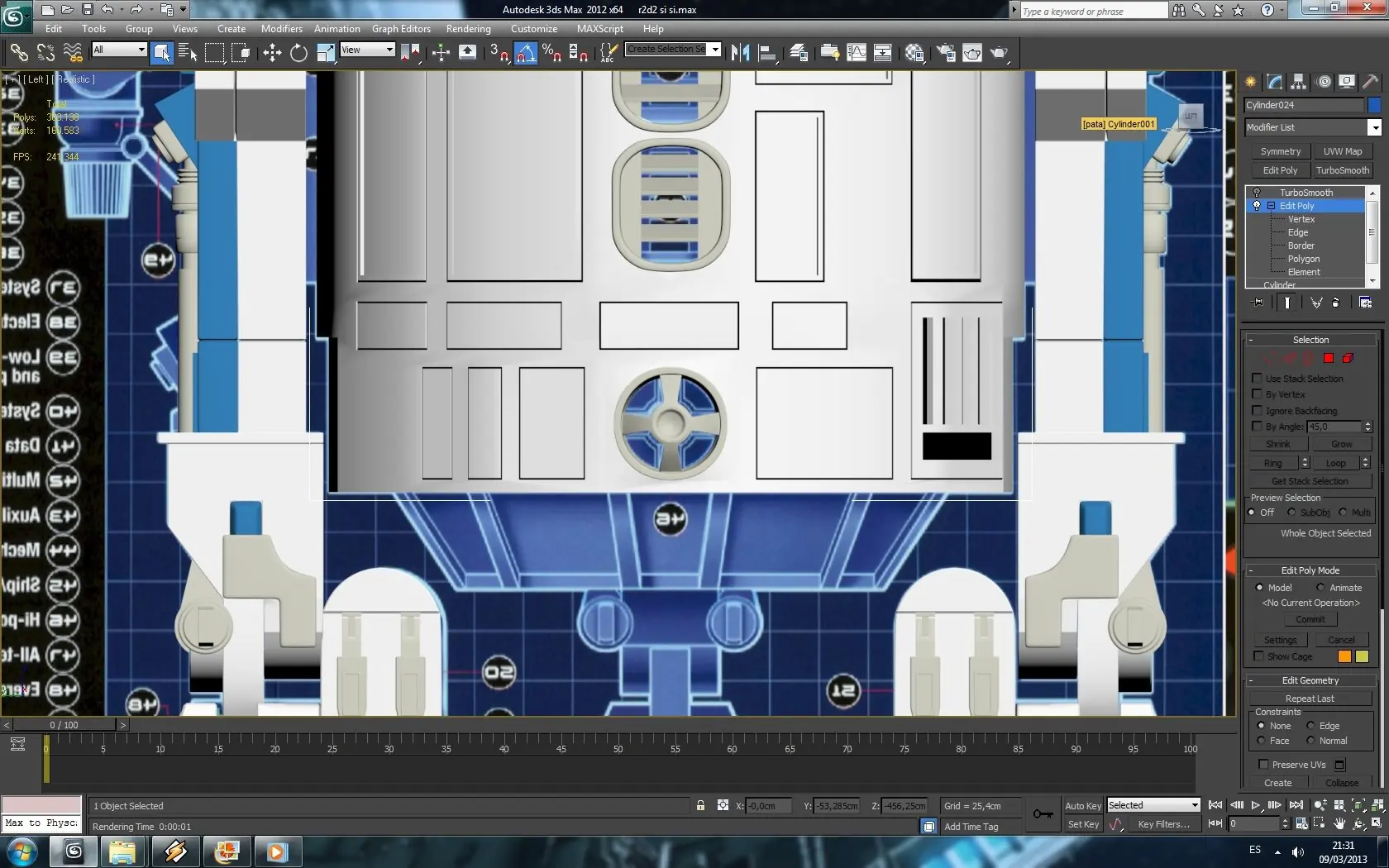Click the keyword search field
The height and width of the screenshot is (868, 1389).
(x=1094, y=11)
